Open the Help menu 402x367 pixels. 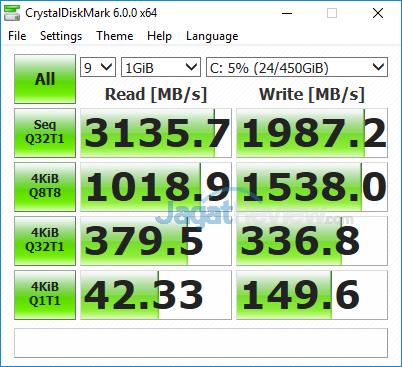[x=159, y=36]
